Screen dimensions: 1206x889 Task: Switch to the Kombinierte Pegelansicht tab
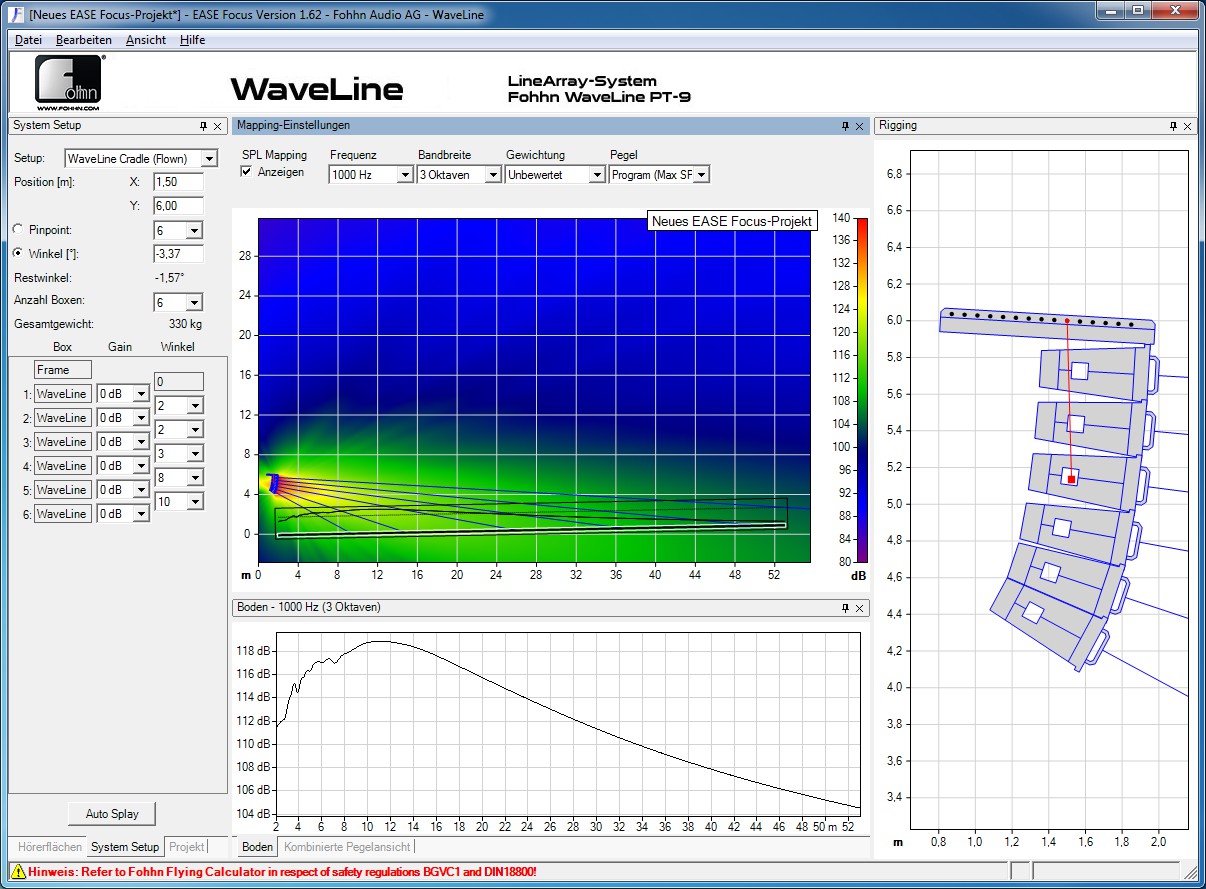(x=346, y=847)
